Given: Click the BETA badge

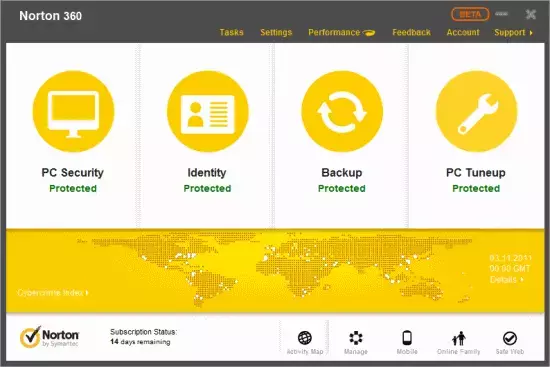Looking at the screenshot, I should point(470,14).
